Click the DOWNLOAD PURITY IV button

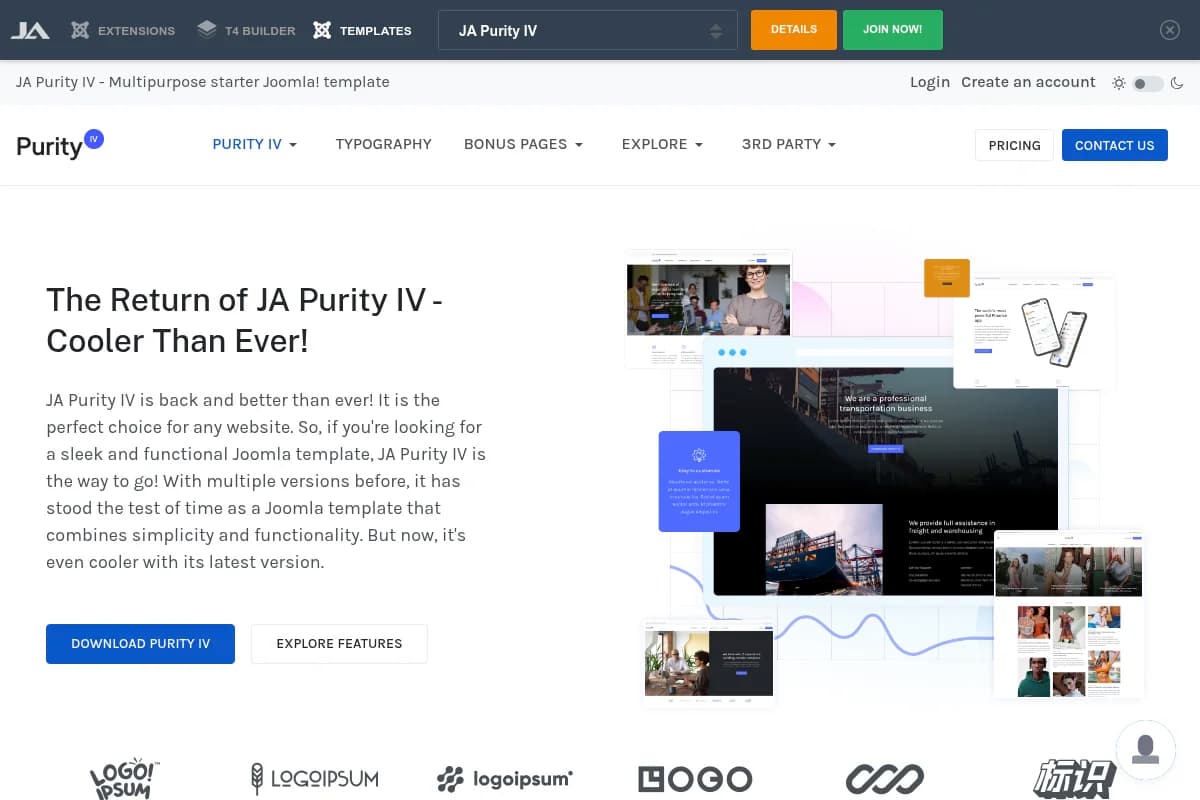coord(140,644)
